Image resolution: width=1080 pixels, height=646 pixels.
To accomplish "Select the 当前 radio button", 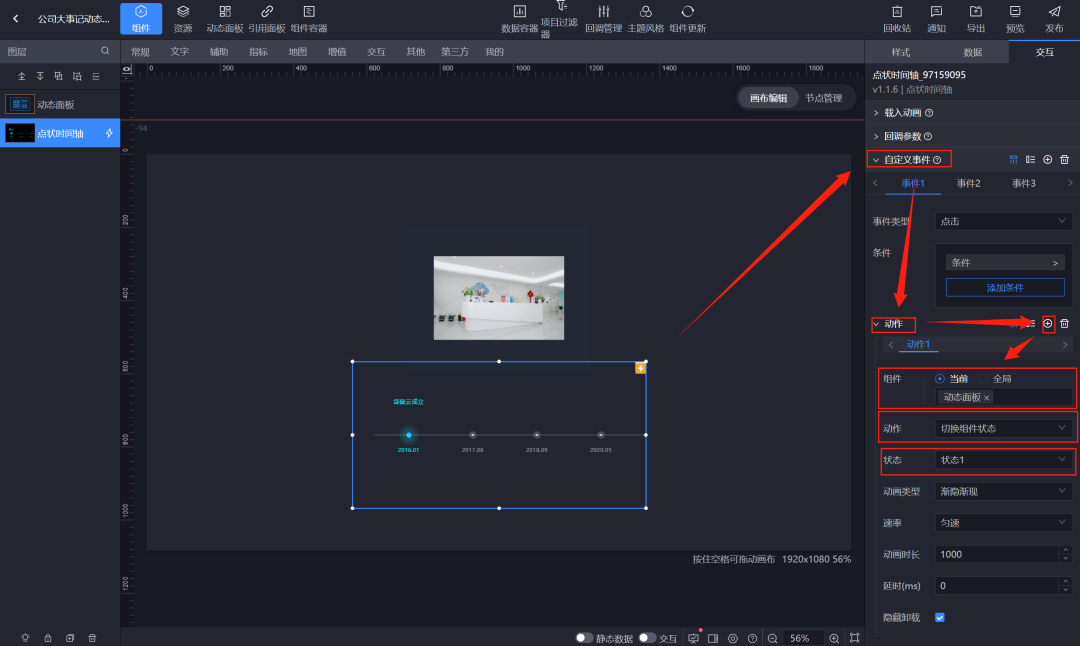I will click(939, 379).
